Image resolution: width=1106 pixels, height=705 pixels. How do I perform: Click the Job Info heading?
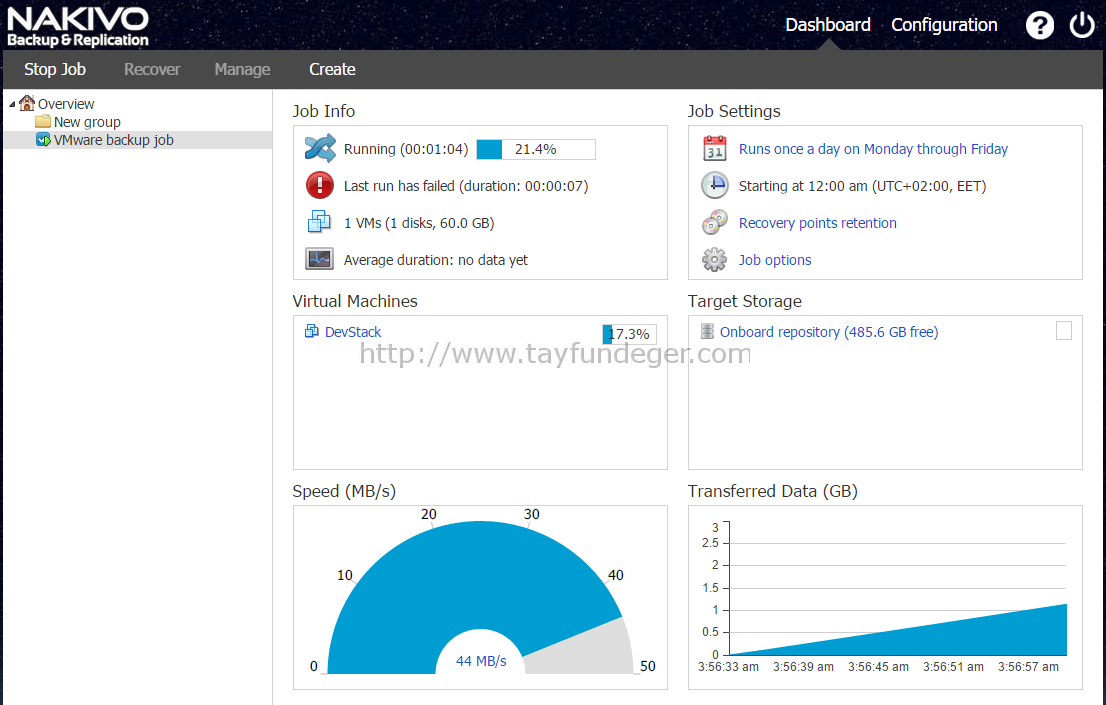[x=324, y=111]
